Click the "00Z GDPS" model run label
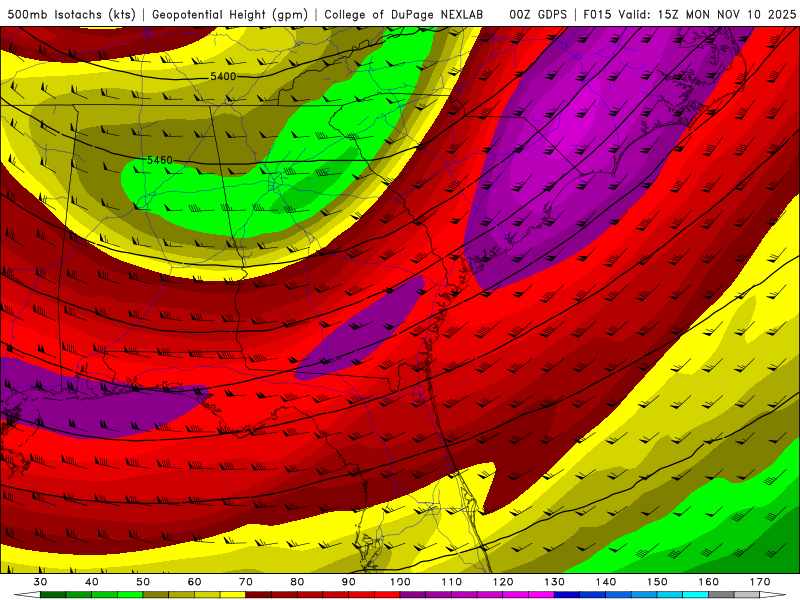 (x=538, y=14)
